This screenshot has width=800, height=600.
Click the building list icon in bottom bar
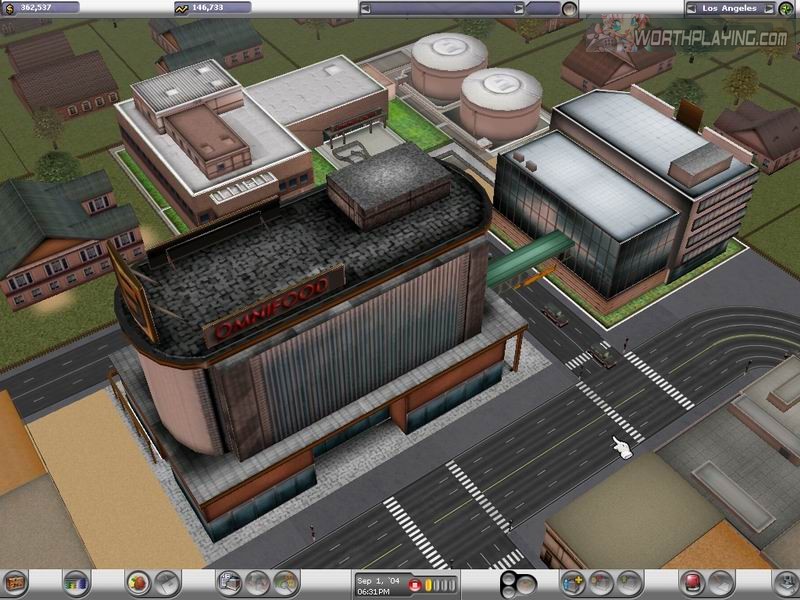click(229, 581)
